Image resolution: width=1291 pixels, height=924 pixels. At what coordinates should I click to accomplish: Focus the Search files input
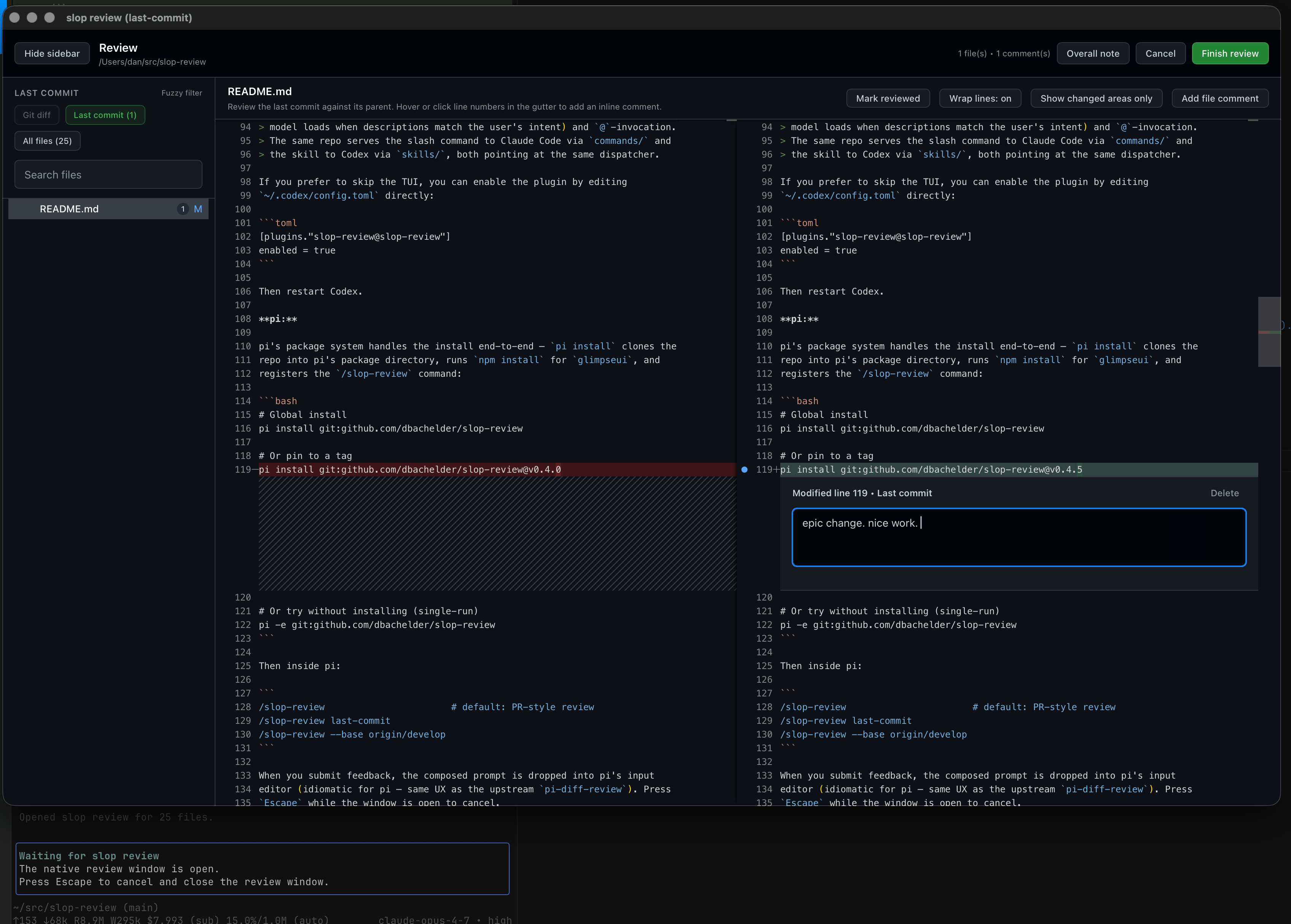coord(108,175)
